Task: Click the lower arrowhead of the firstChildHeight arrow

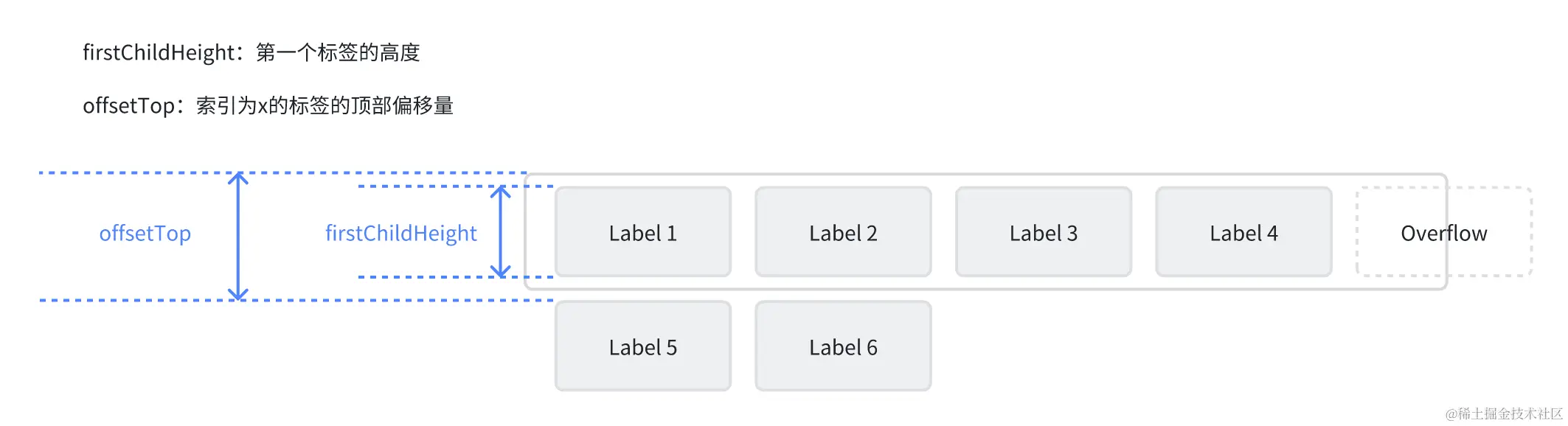Action: 501,270
